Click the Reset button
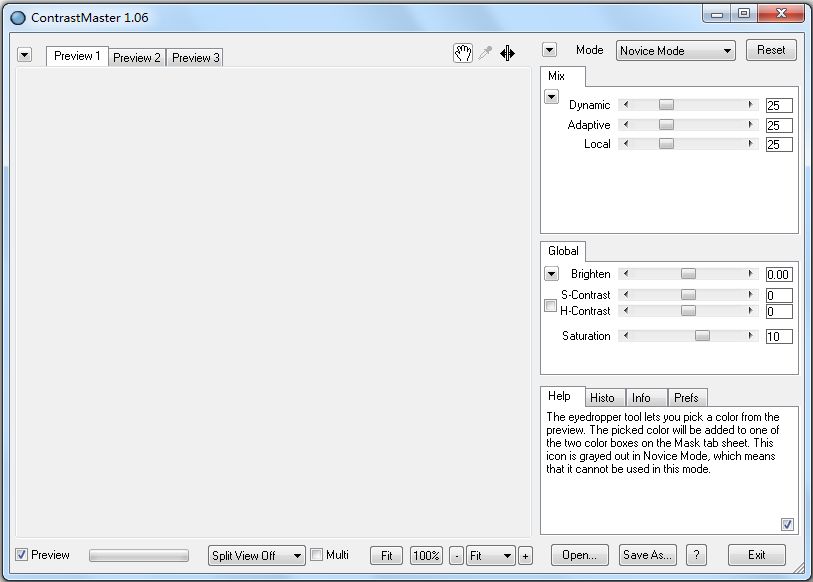The height and width of the screenshot is (582, 813). pos(771,50)
